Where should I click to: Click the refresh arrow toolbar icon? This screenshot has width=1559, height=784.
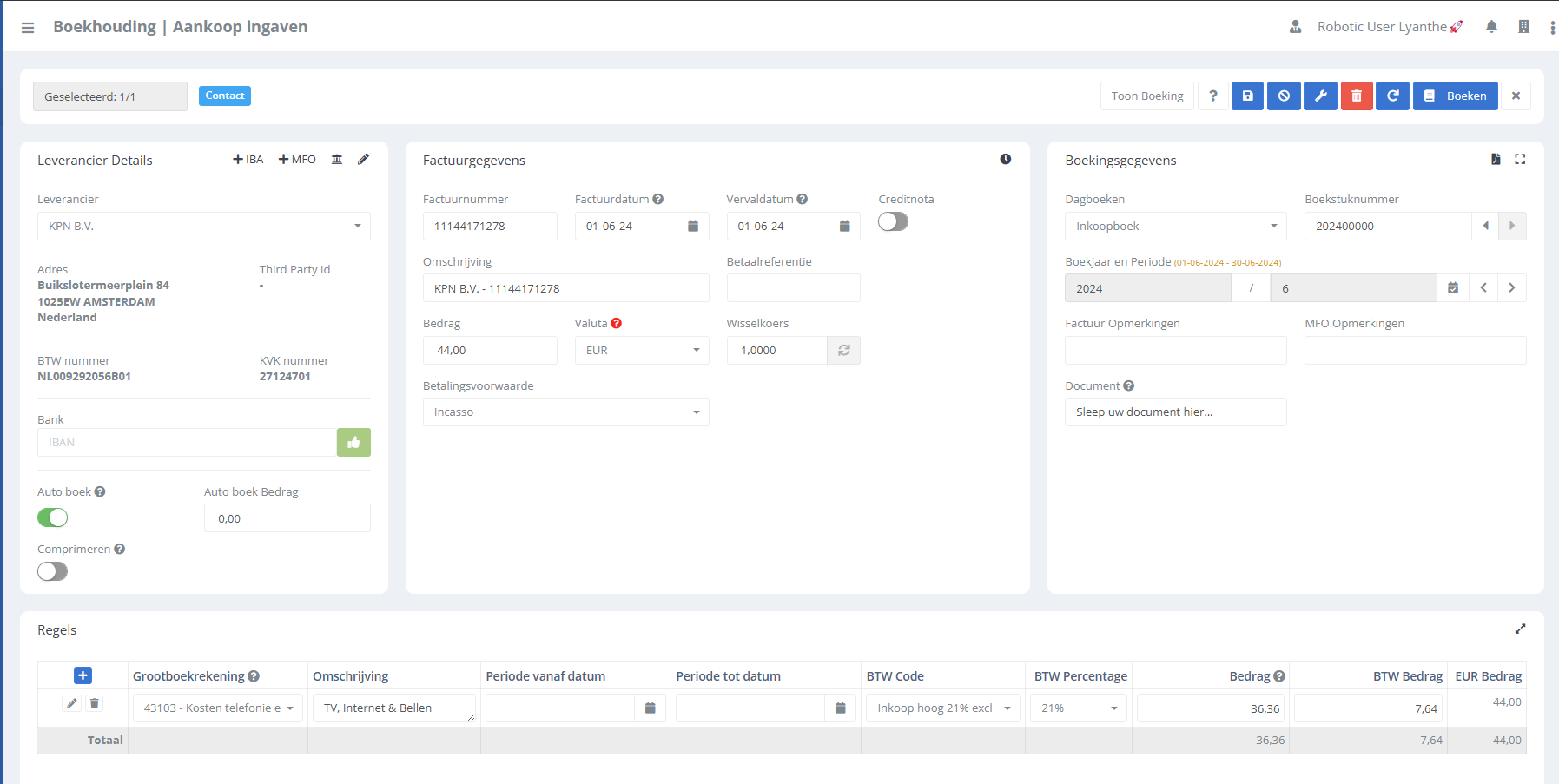(1392, 96)
